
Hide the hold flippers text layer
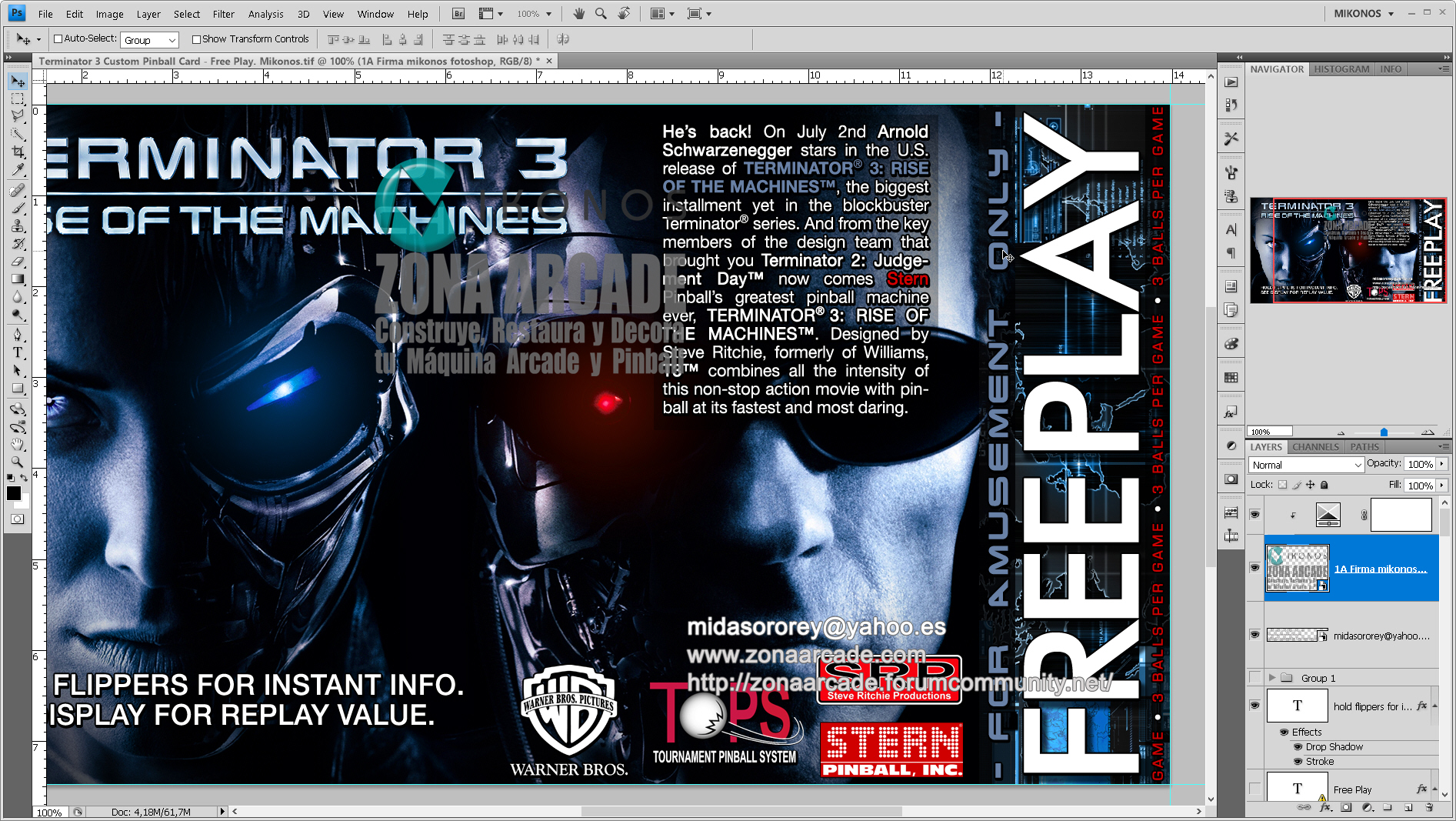(1255, 706)
